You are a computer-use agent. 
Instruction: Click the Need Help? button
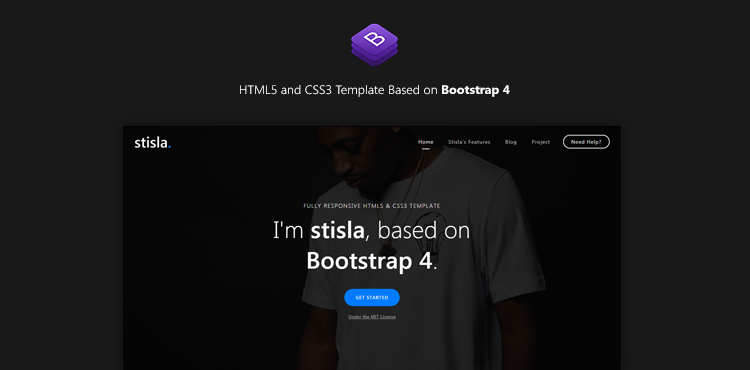pos(586,142)
